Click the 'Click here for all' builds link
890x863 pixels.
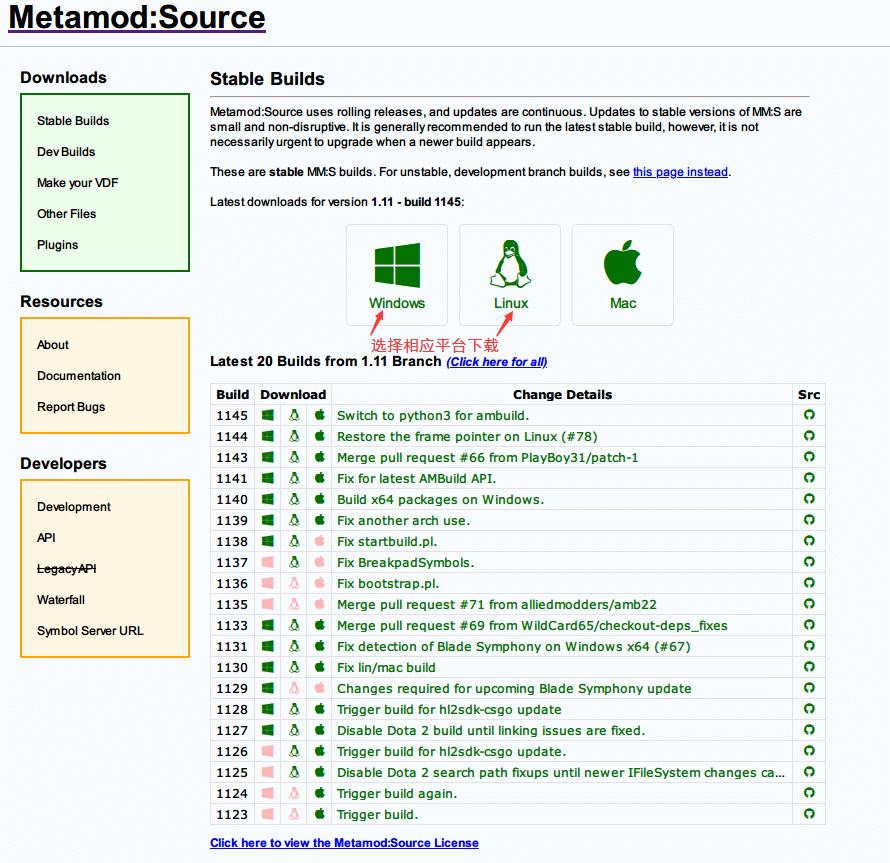click(497, 362)
